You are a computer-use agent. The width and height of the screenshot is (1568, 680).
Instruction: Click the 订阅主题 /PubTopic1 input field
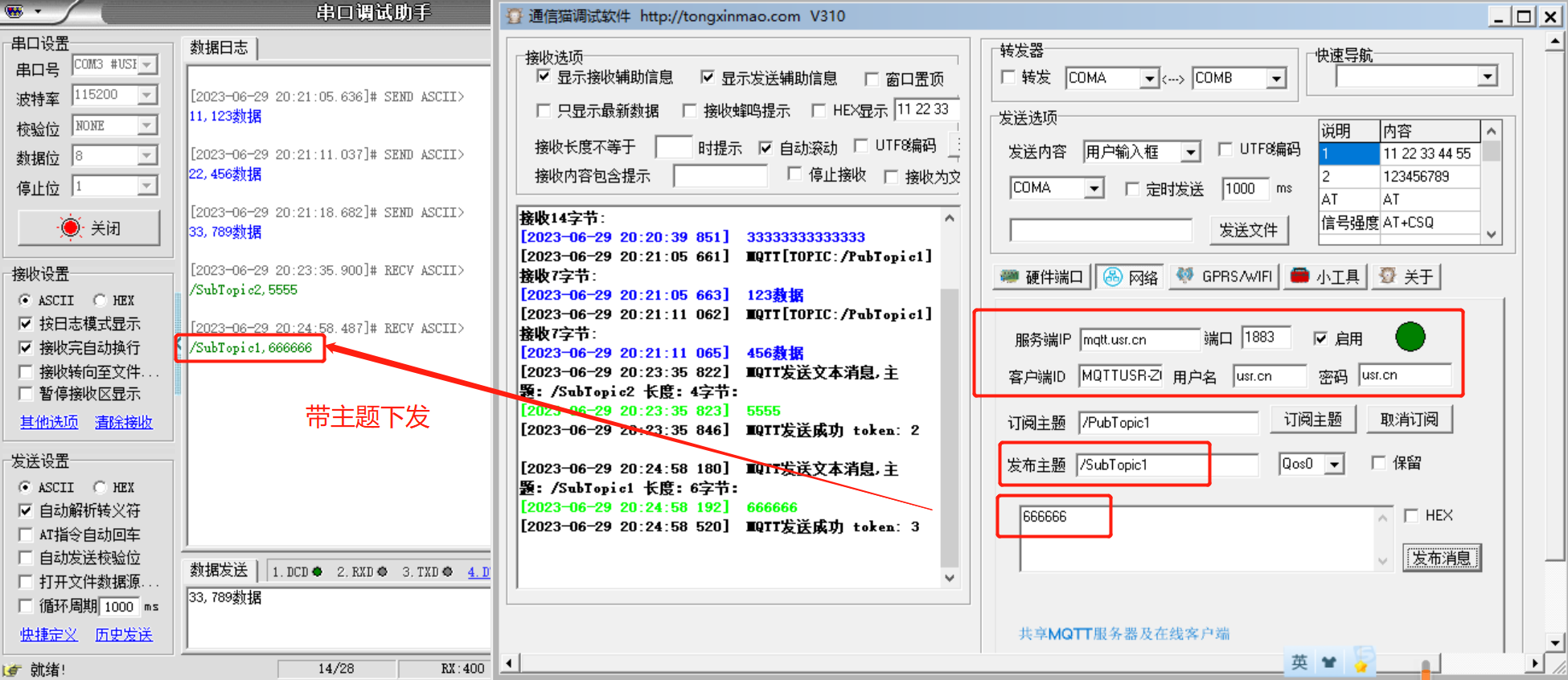(1168, 423)
